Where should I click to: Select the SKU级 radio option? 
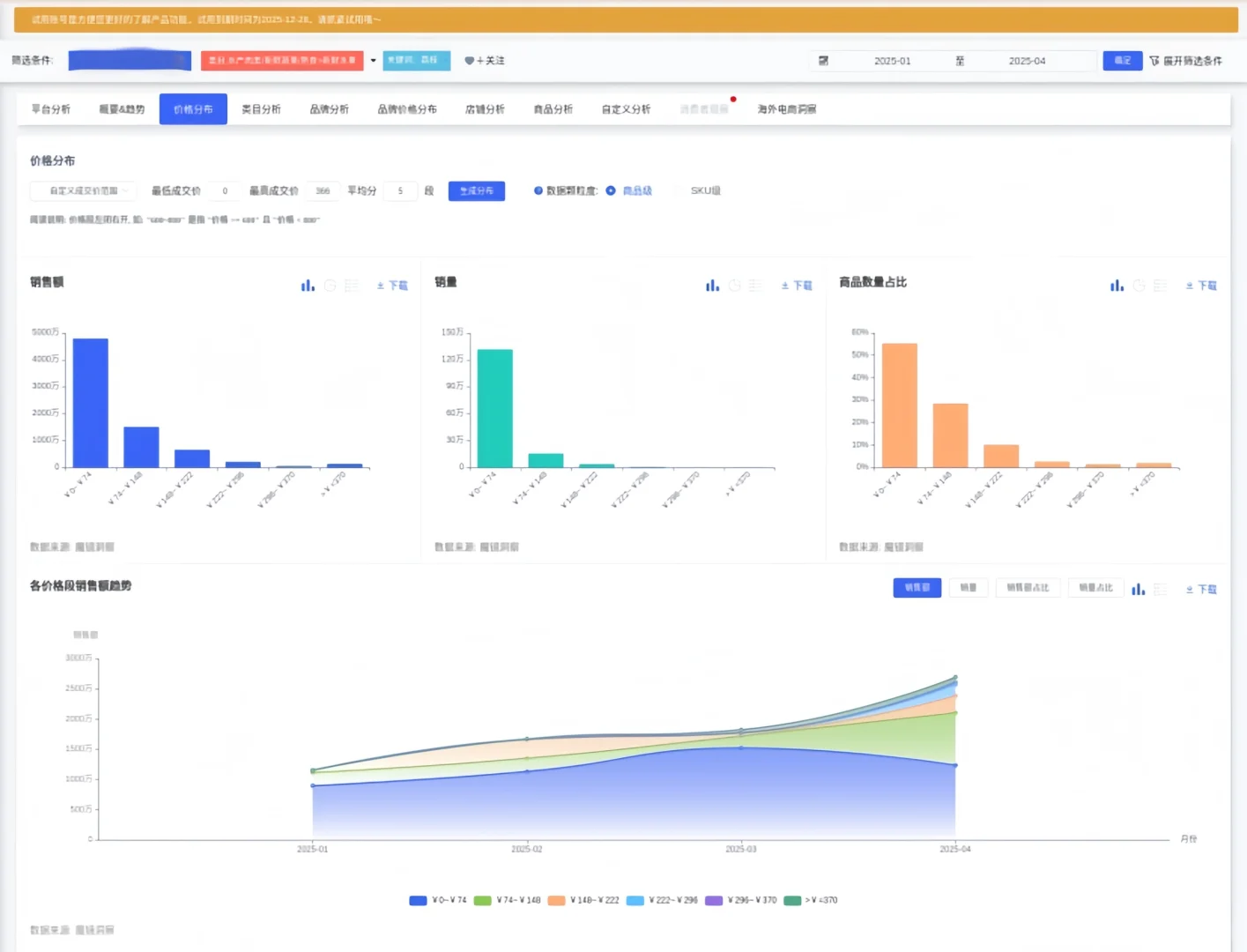(679, 190)
